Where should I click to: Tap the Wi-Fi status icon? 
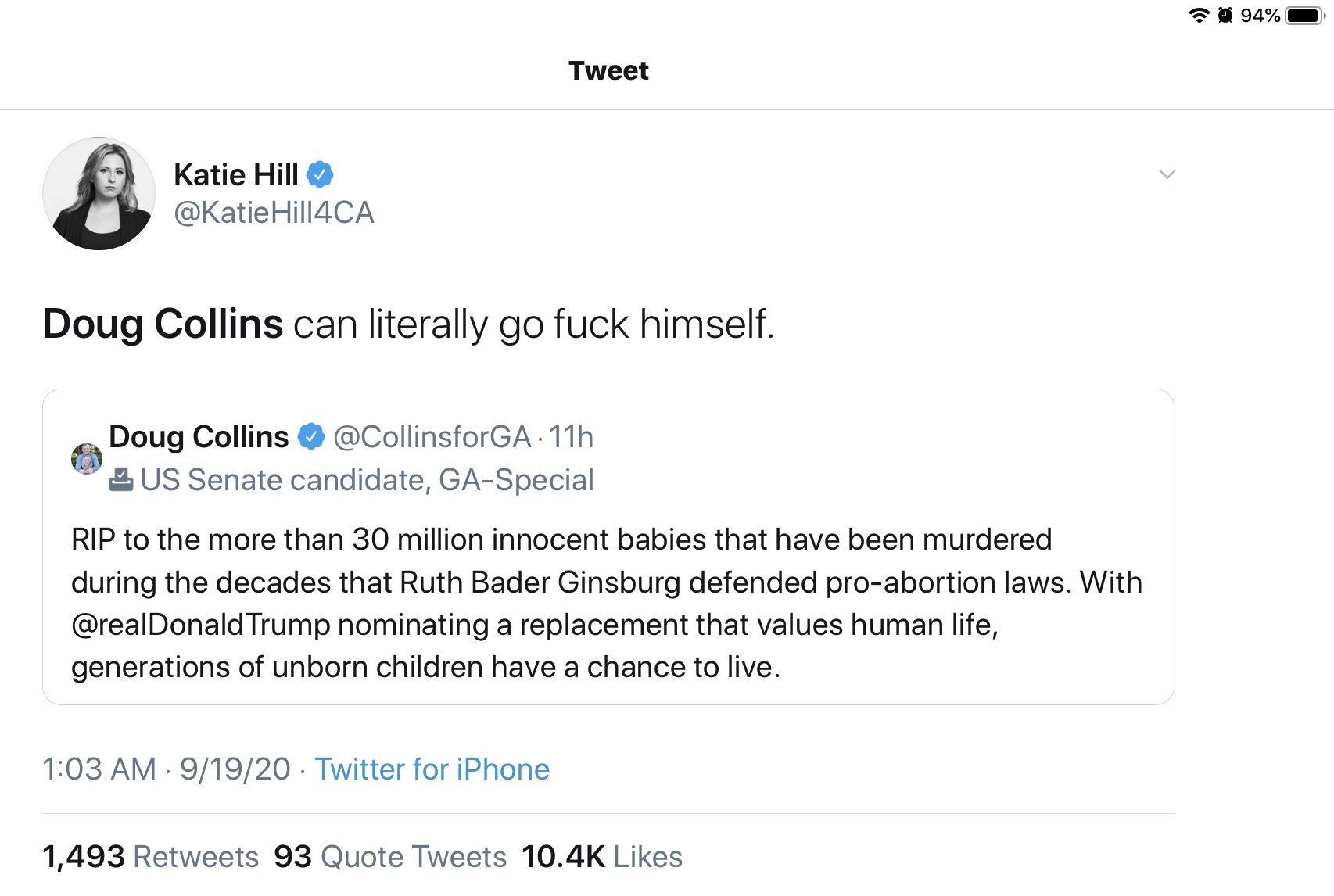1199,15
